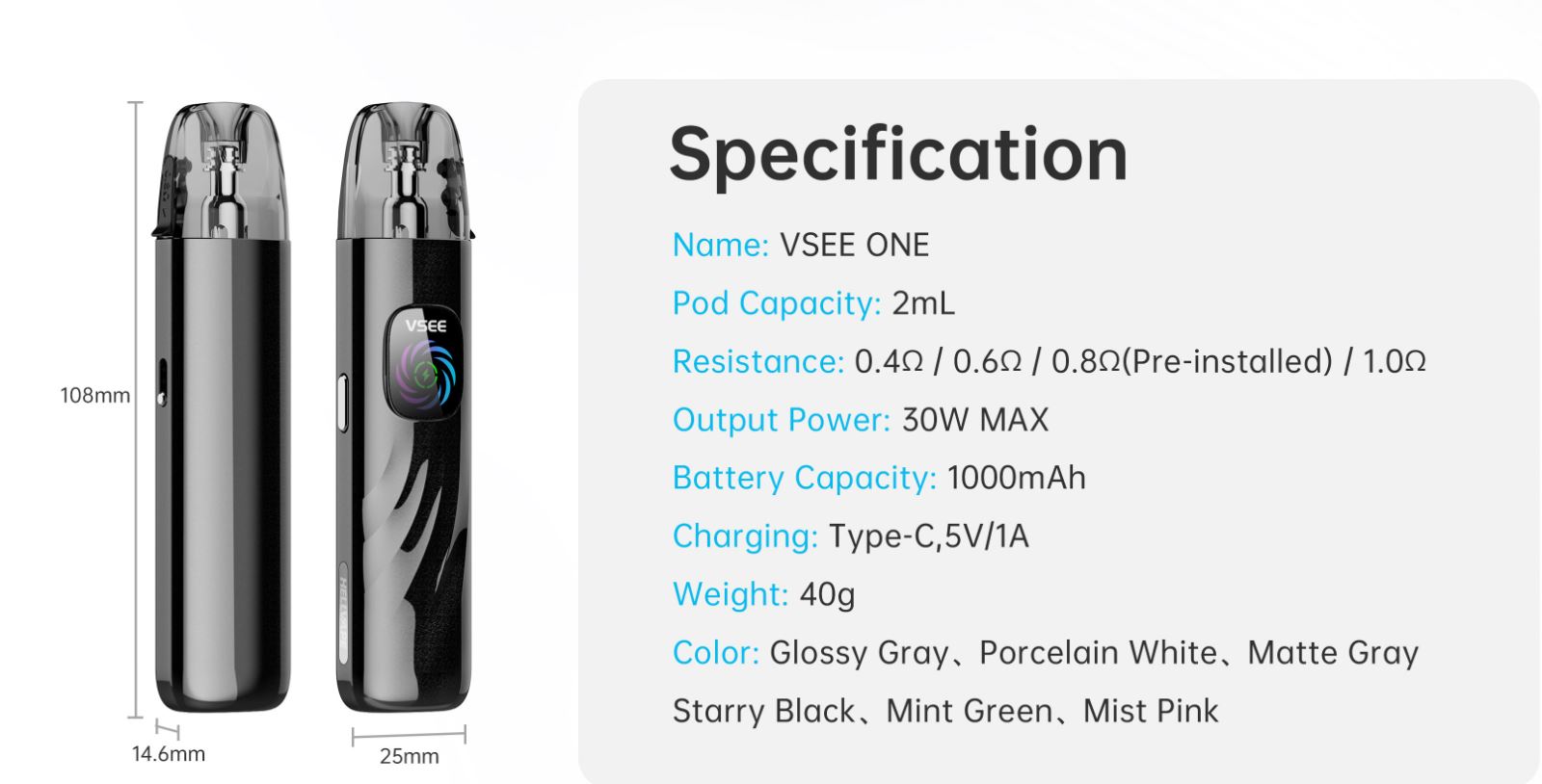The image size is (1542, 784).
Task: Click the Output Power label
Action: click(781, 420)
